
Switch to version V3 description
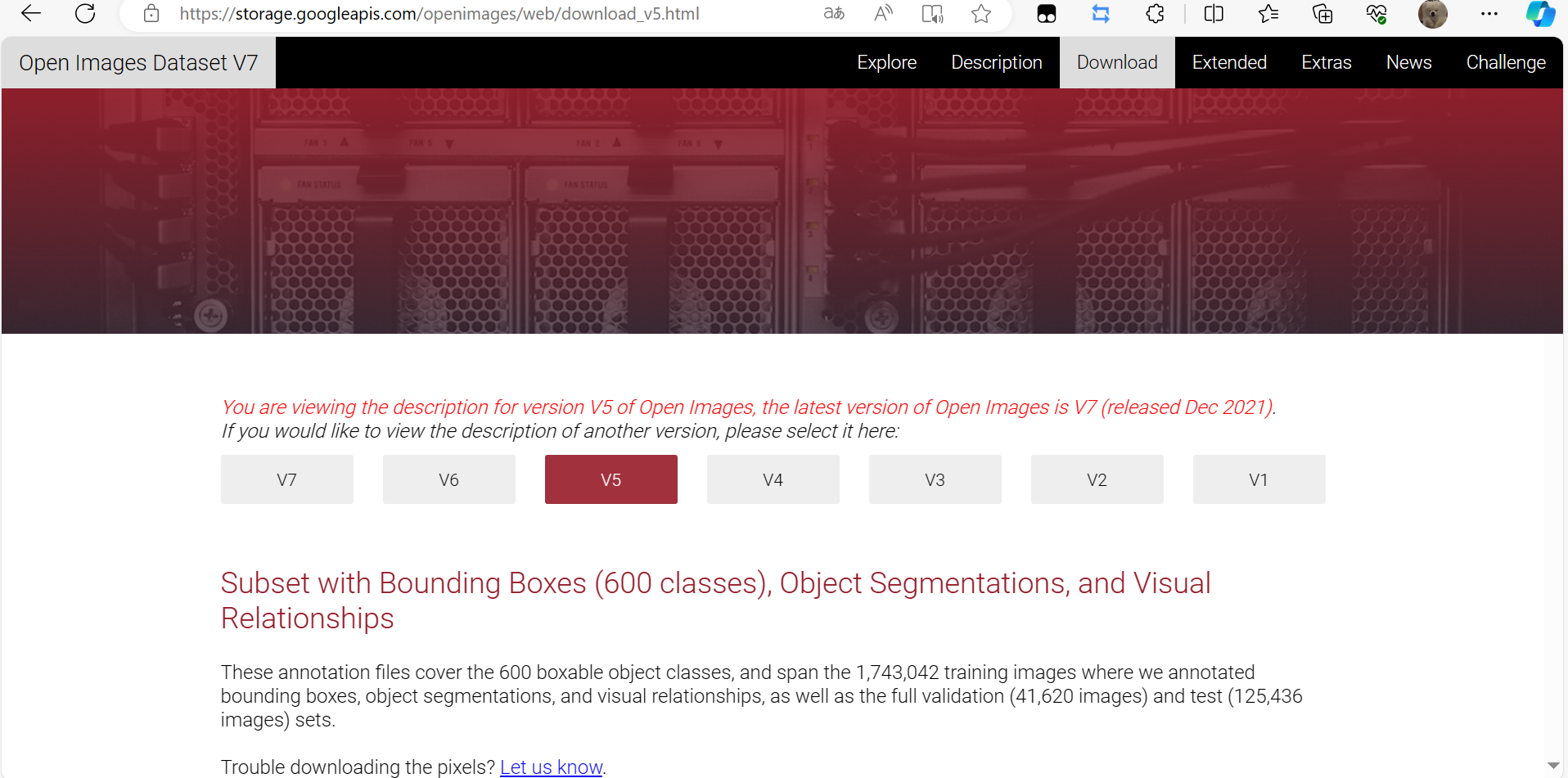click(x=935, y=479)
